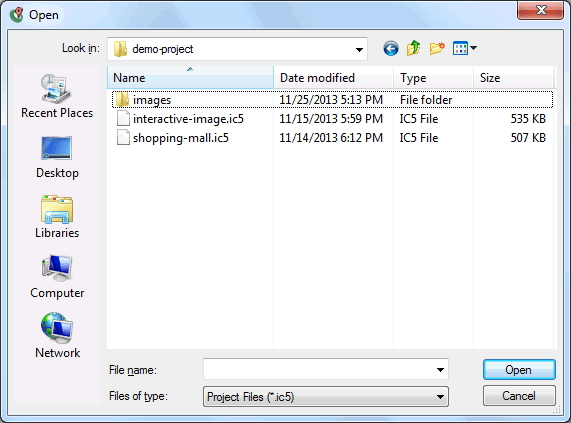Screen dimensions: 571x423
Task: Cancel the Open dialog
Action: coord(519,396)
